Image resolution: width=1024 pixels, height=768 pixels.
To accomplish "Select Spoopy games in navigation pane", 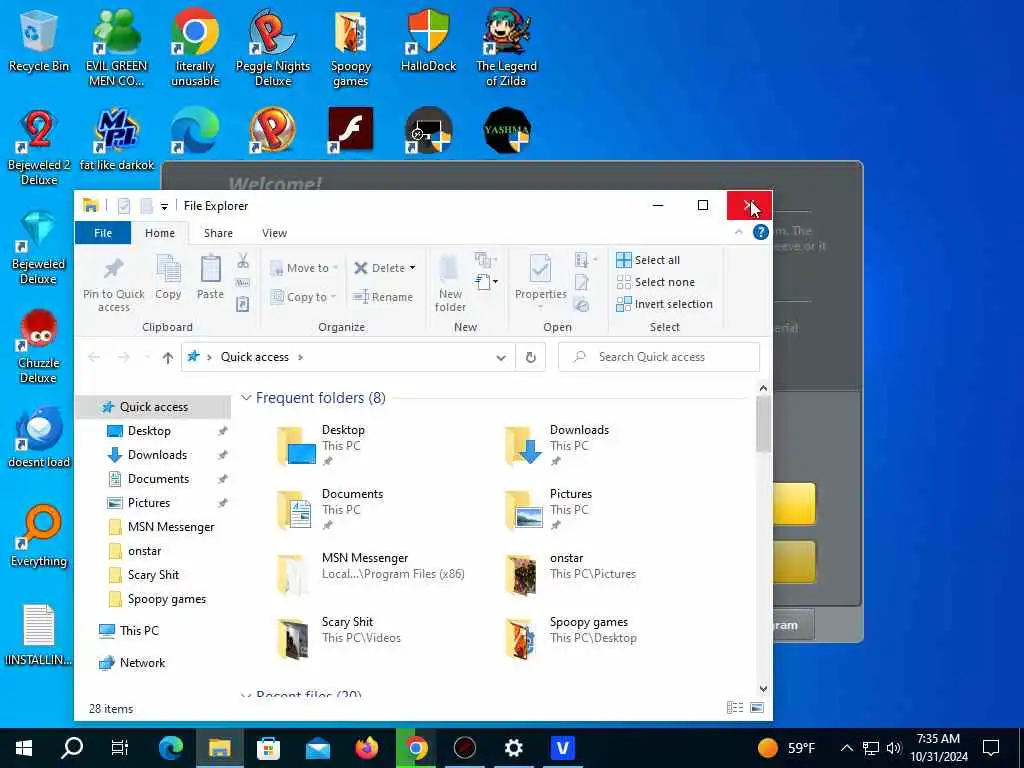I will pos(167,599).
